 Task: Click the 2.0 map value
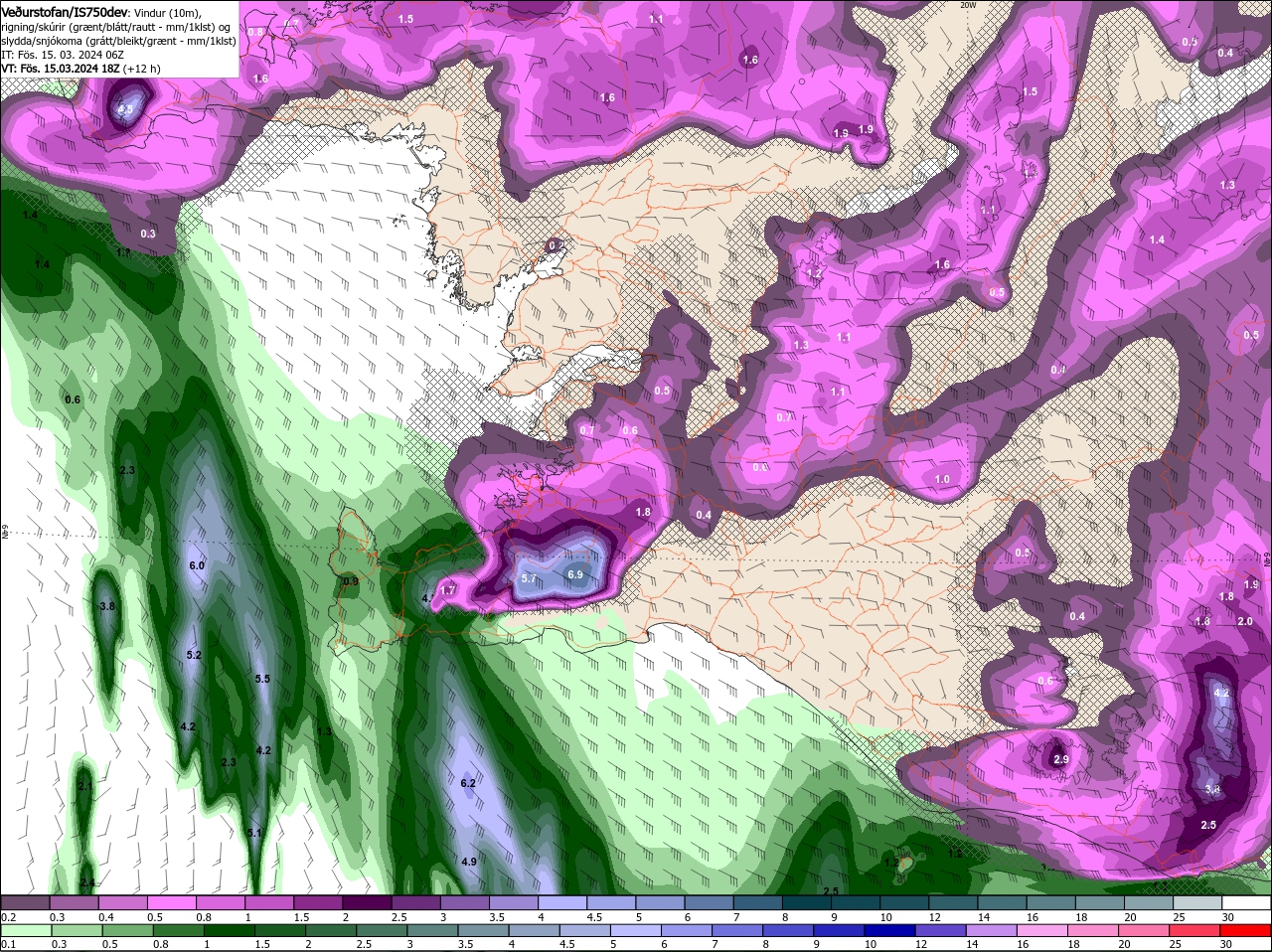(1245, 621)
